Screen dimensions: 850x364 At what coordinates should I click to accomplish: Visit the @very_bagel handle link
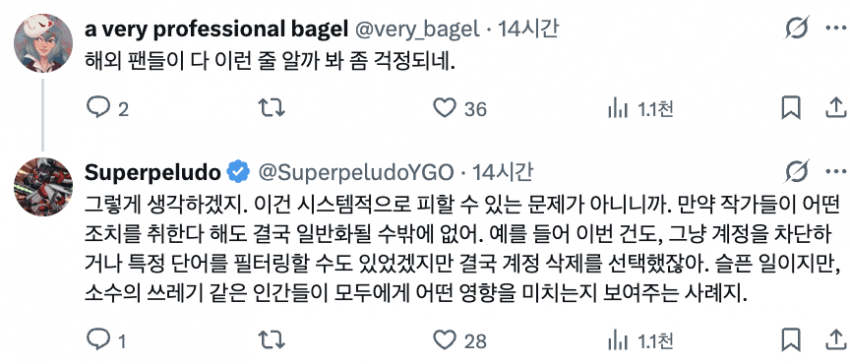(x=417, y=29)
